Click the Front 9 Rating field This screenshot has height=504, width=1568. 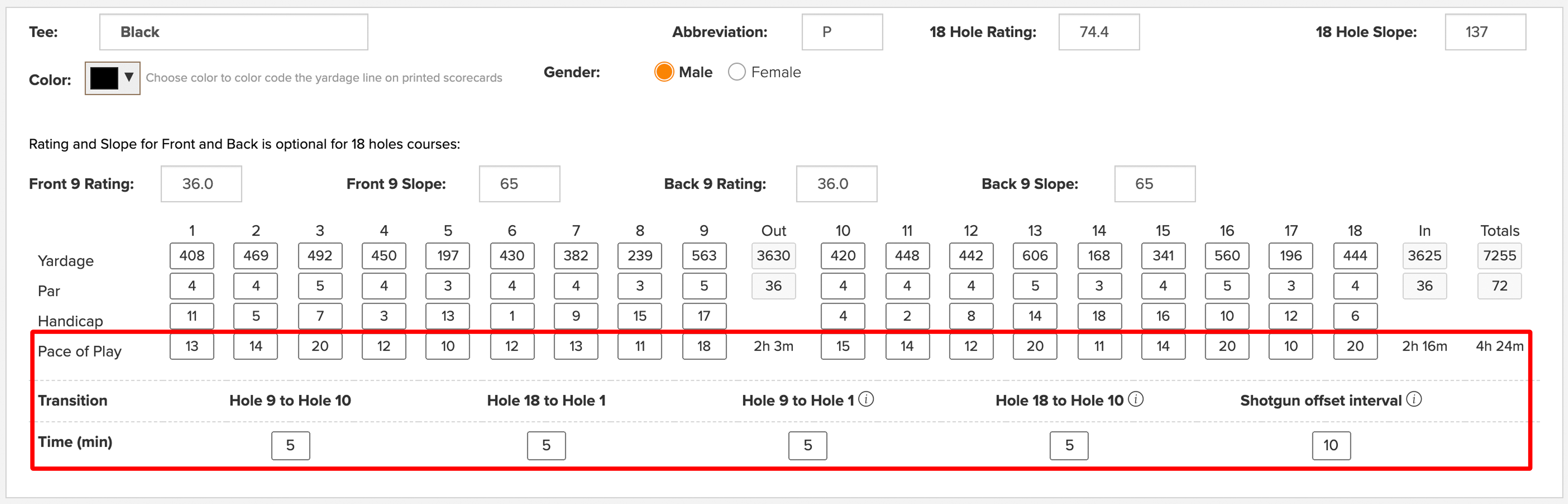201,184
